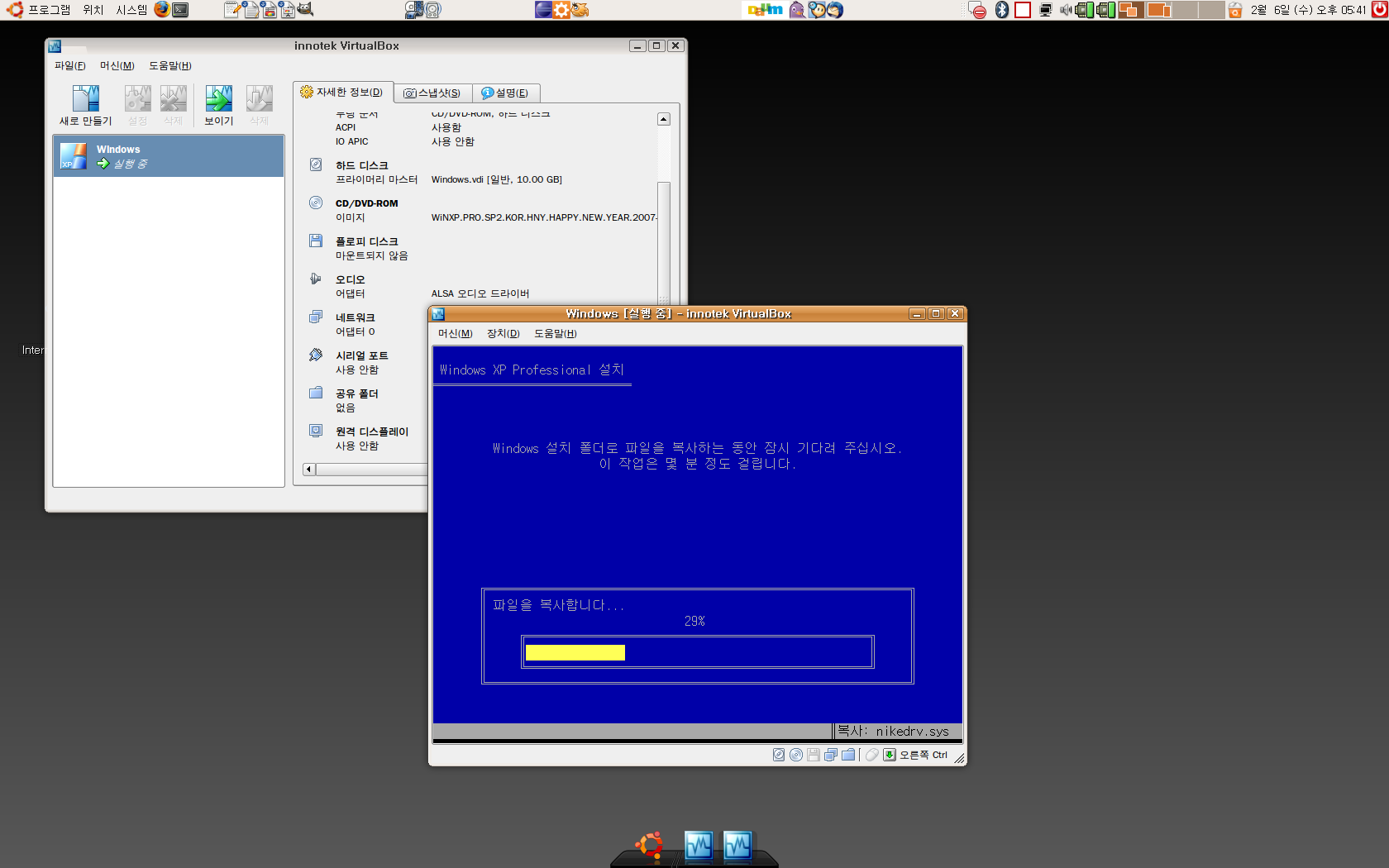
Task: Click Windows.vdi hard disk value text
Action: pyautogui.click(x=496, y=179)
